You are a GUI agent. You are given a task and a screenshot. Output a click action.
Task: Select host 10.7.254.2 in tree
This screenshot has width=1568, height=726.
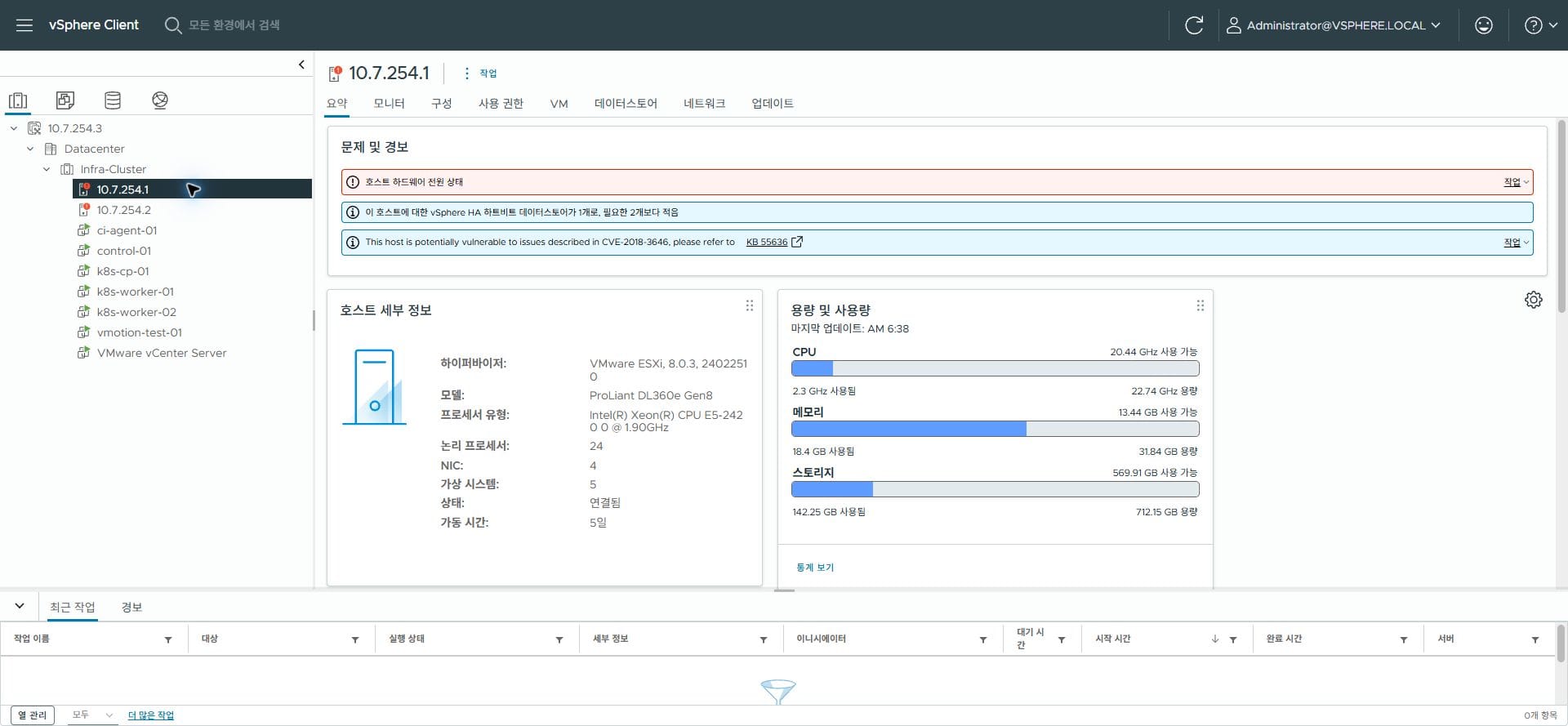tap(123, 210)
